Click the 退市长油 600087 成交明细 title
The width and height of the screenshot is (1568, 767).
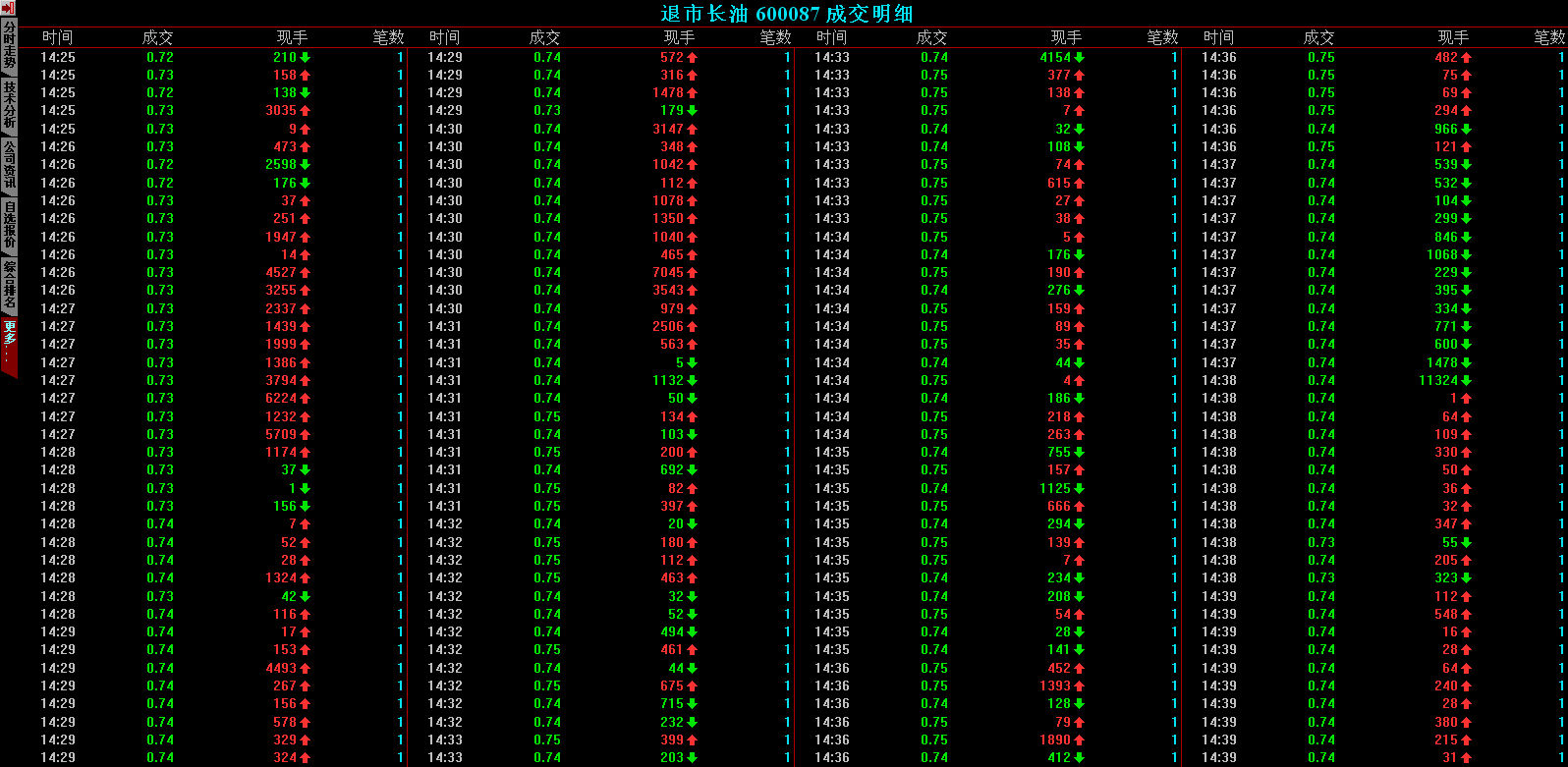[787, 13]
